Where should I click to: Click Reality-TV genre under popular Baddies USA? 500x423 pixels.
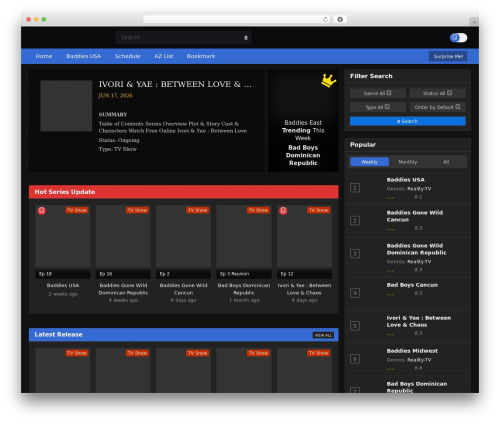(x=419, y=189)
